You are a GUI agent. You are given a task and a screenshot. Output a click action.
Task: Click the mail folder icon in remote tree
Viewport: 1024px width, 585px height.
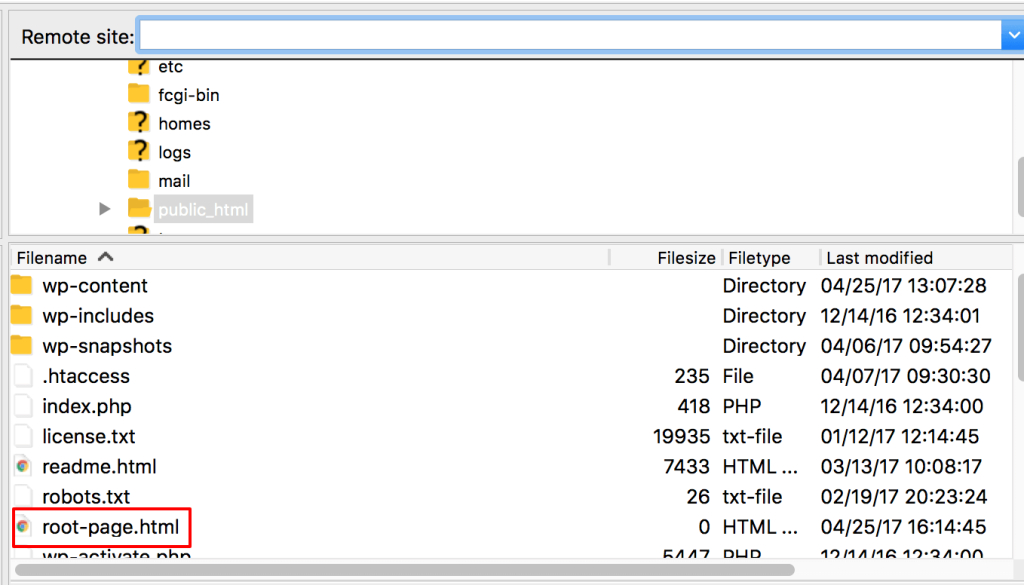pyautogui.click(x=139, y=180)
